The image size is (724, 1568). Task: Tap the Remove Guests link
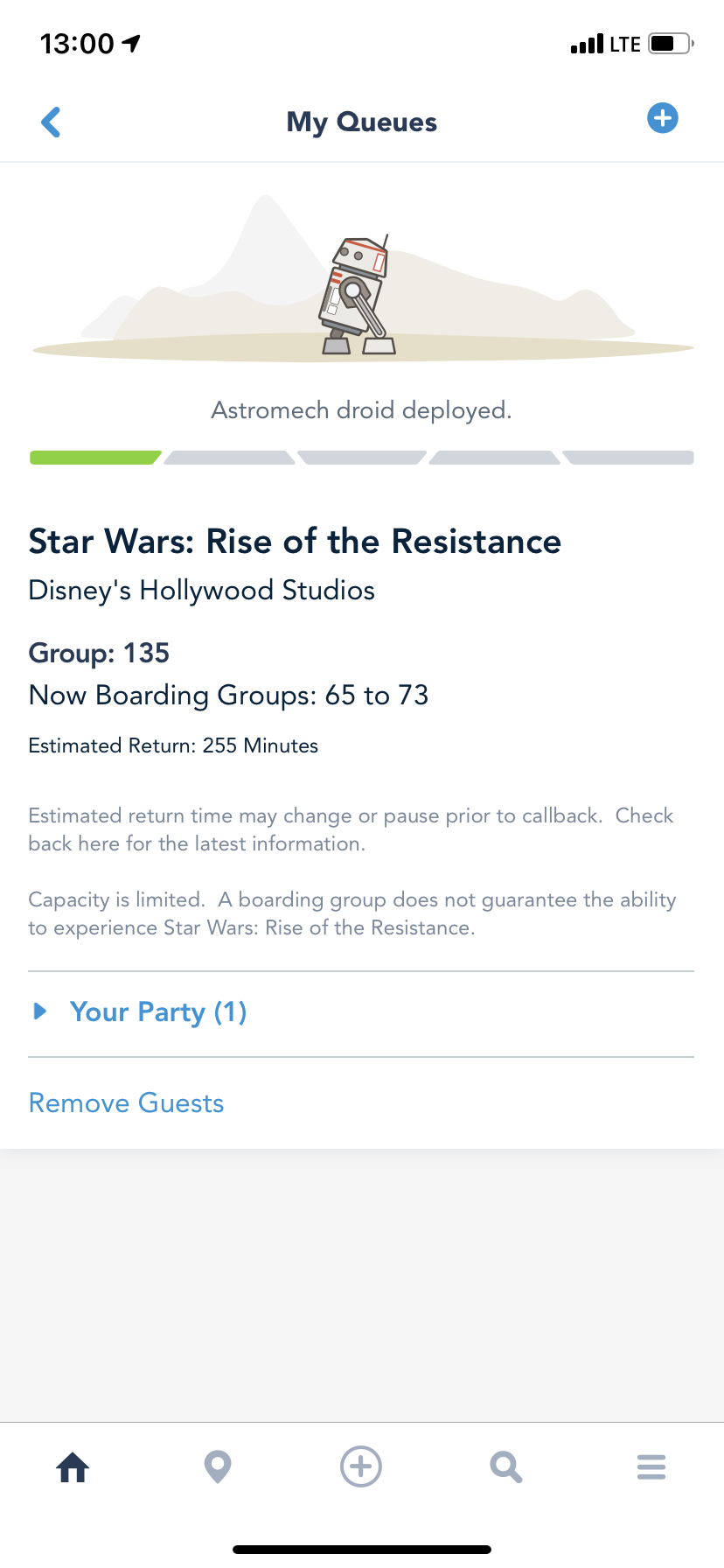coord(127,1103)
